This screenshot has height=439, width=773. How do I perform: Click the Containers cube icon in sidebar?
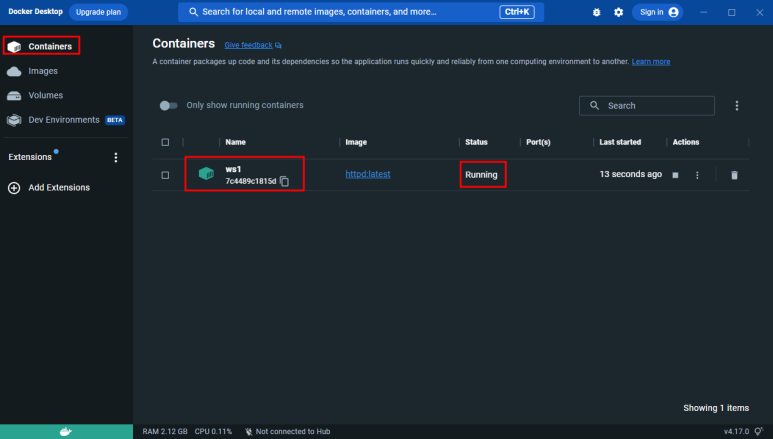[x=14, y=46]
